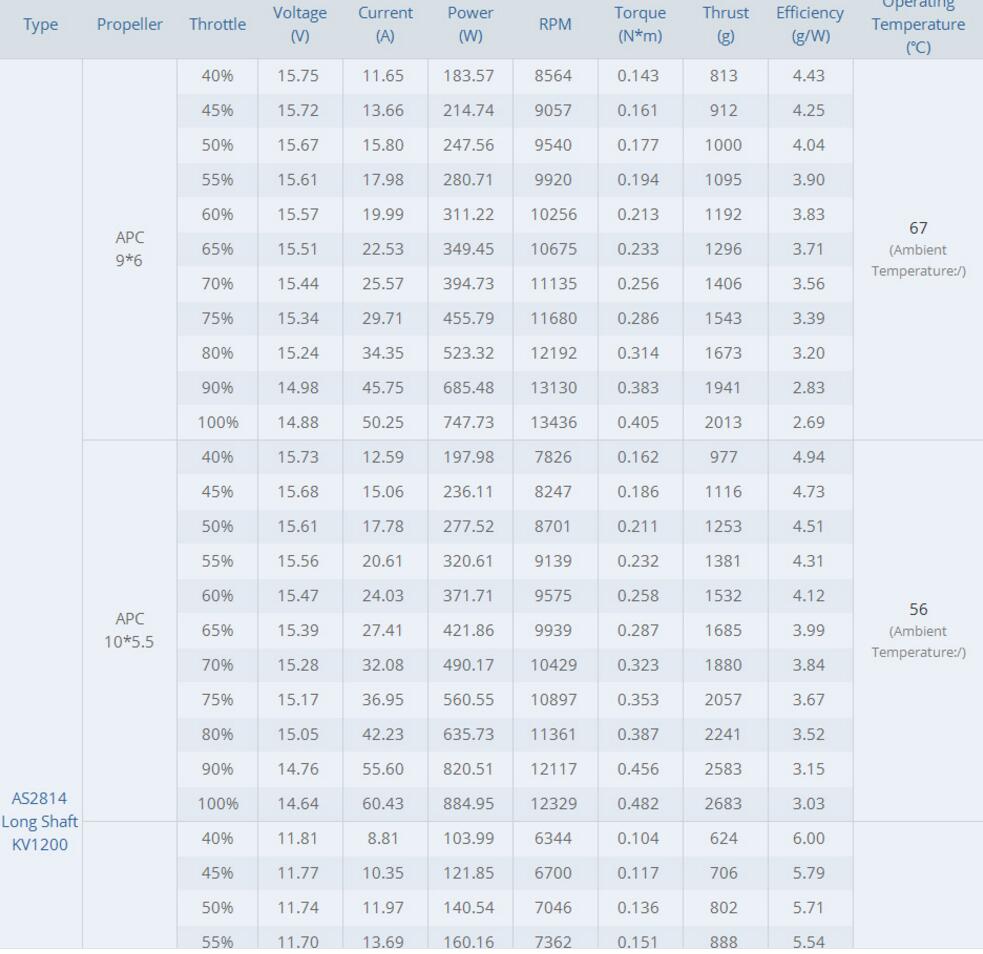Select the APC 9*6 propeller cell
983x954 pixels.
[129, 250]
